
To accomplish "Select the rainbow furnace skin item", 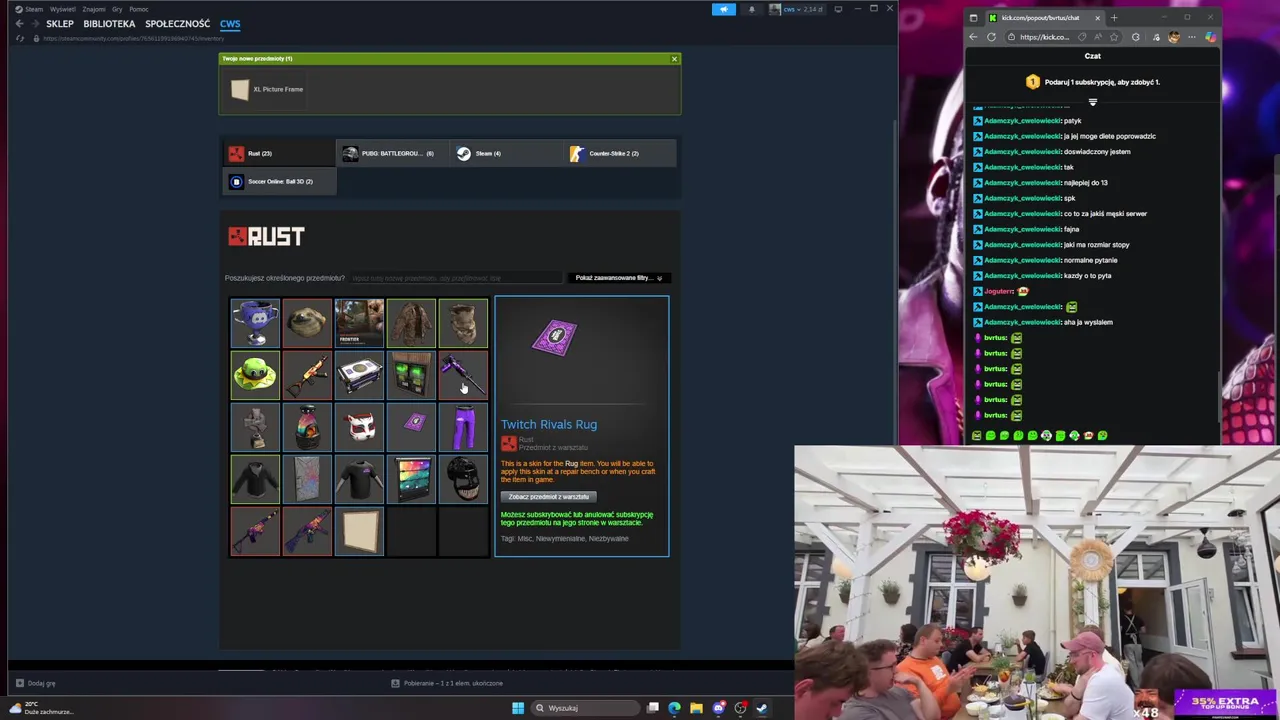I will (x=307, y=426).
